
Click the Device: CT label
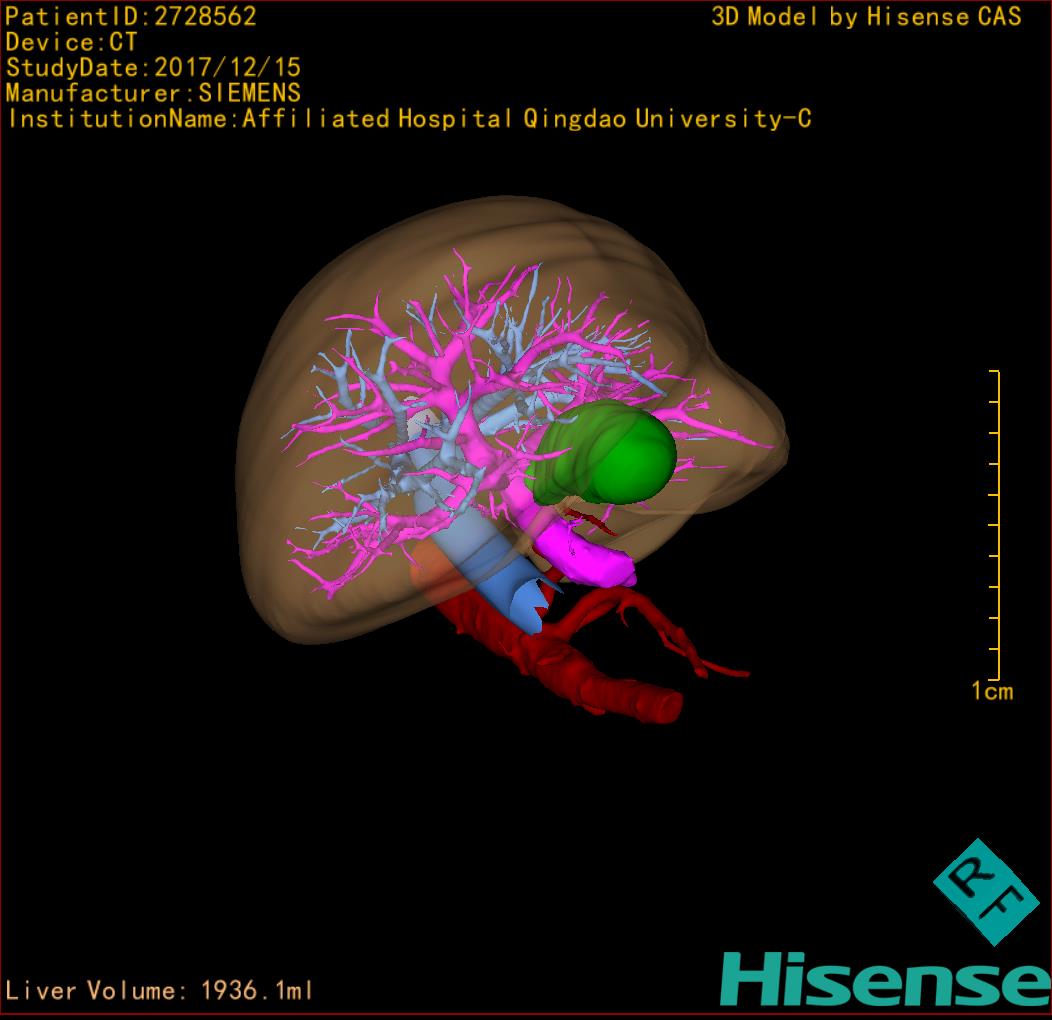71,42
